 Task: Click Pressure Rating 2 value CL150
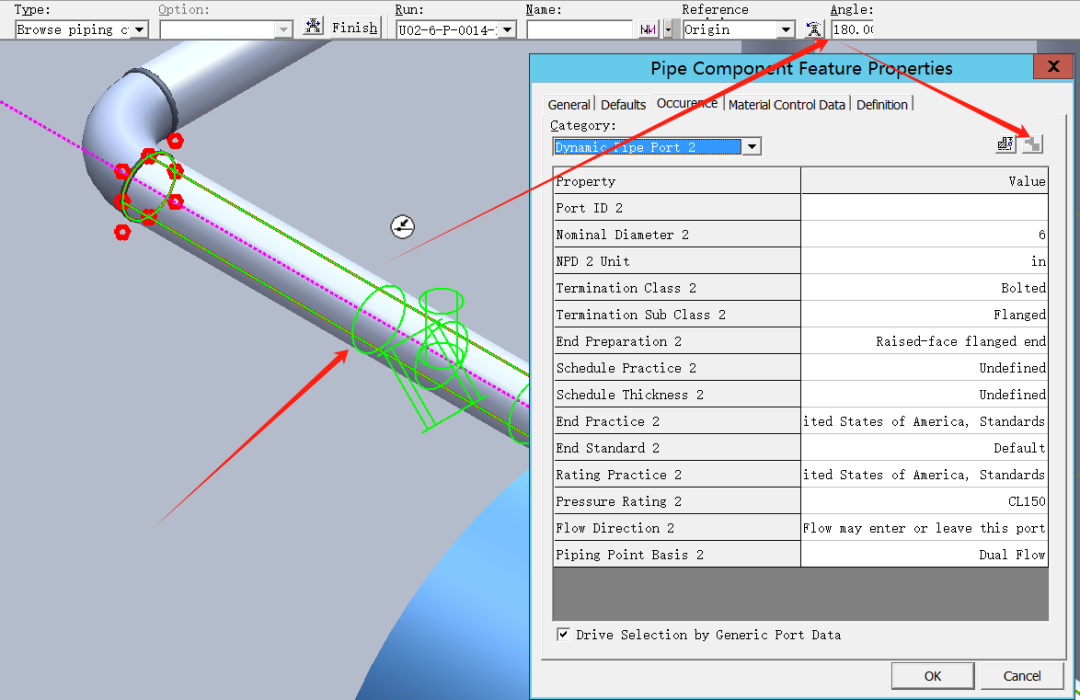pos(924,501)
